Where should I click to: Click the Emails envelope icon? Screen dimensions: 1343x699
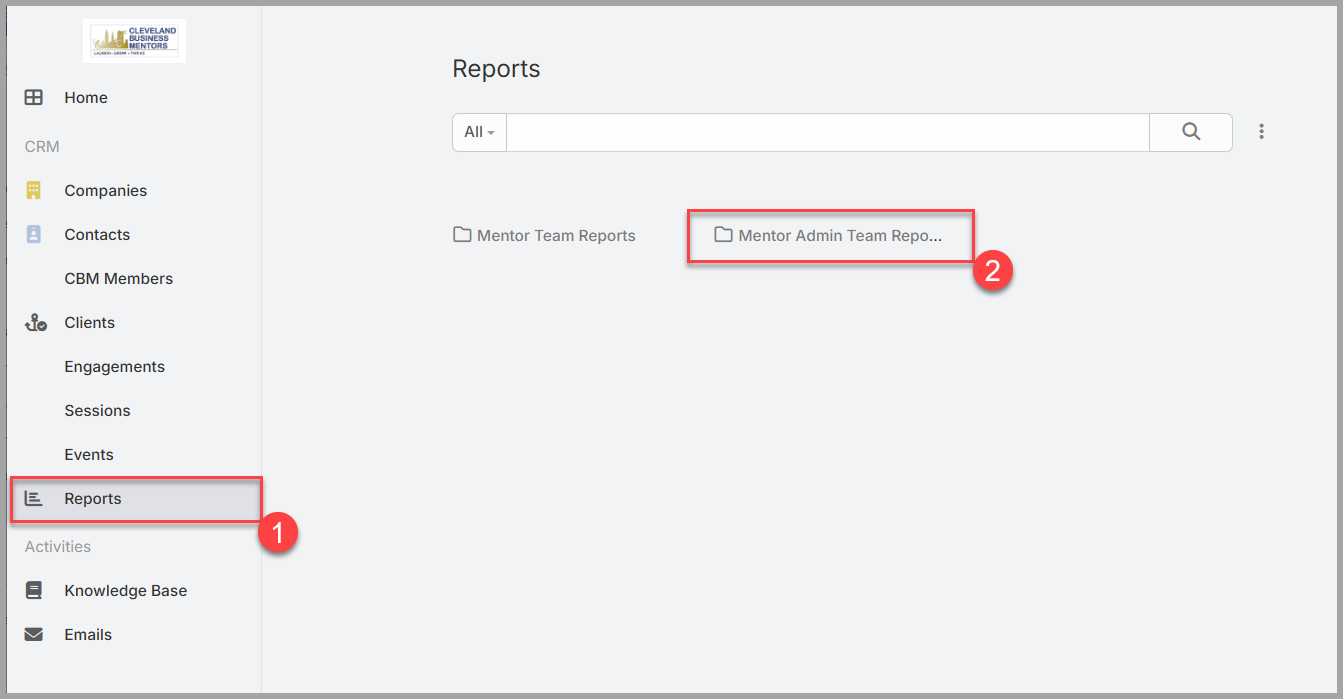tap(34, 634)
